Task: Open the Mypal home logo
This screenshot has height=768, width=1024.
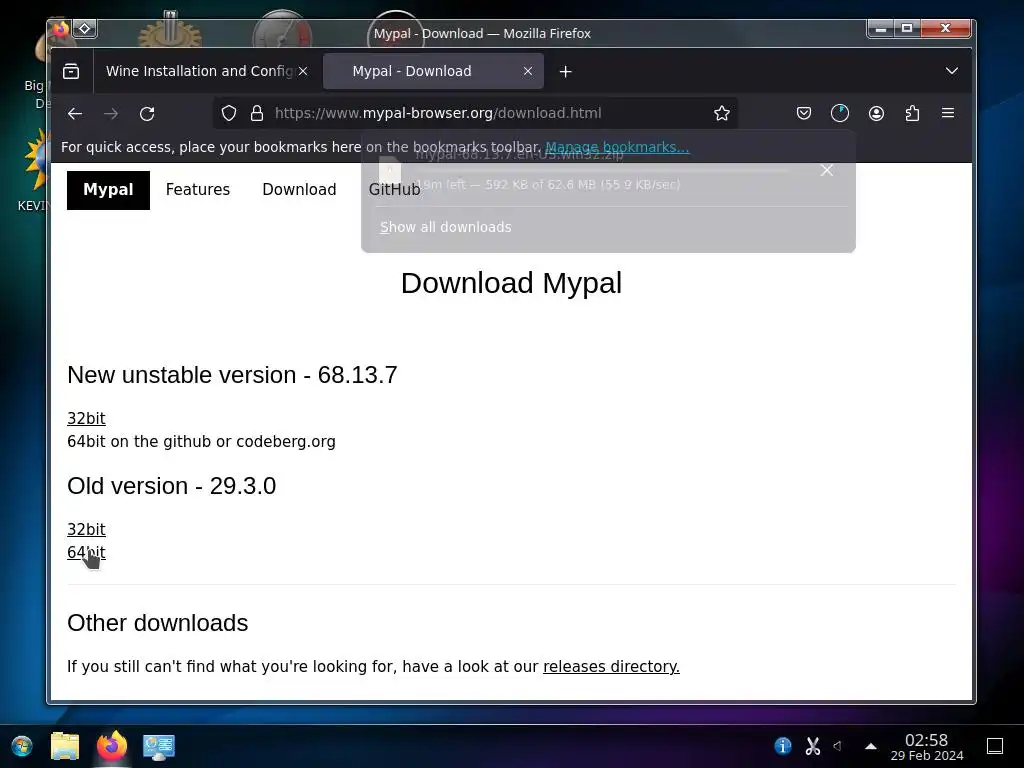Action: click(x=108, y=190)
